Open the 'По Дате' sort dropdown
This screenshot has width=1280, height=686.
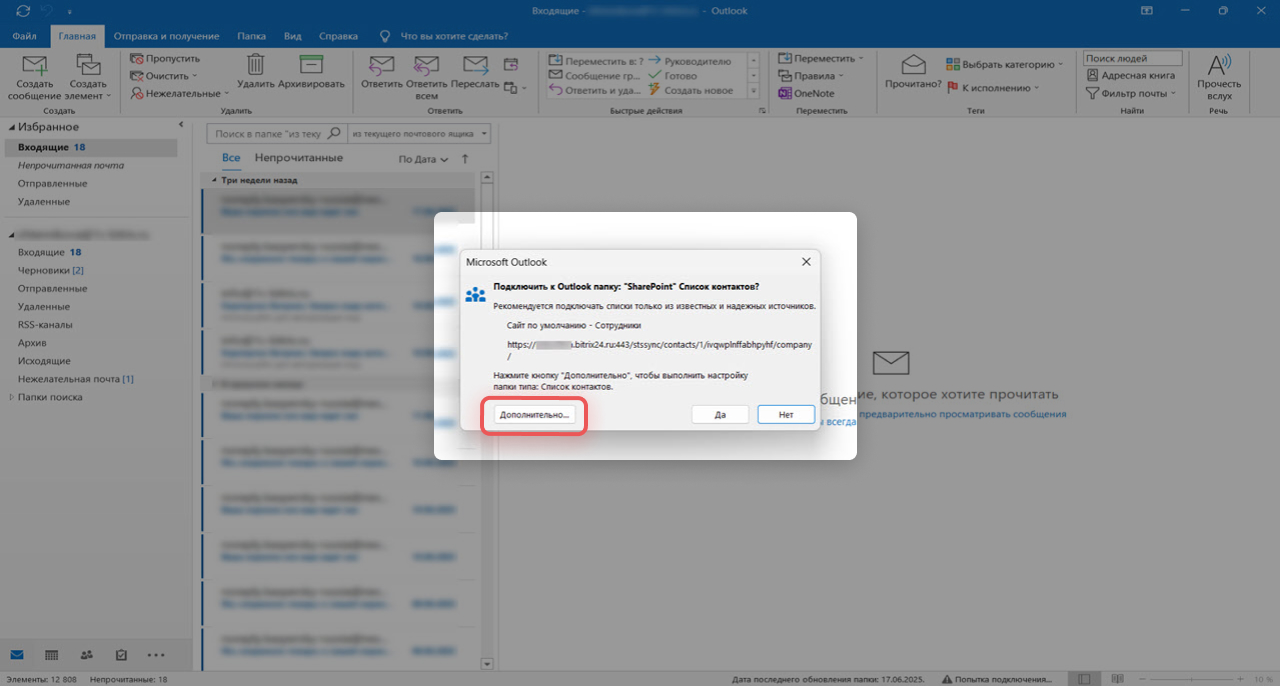coord(423,159)
